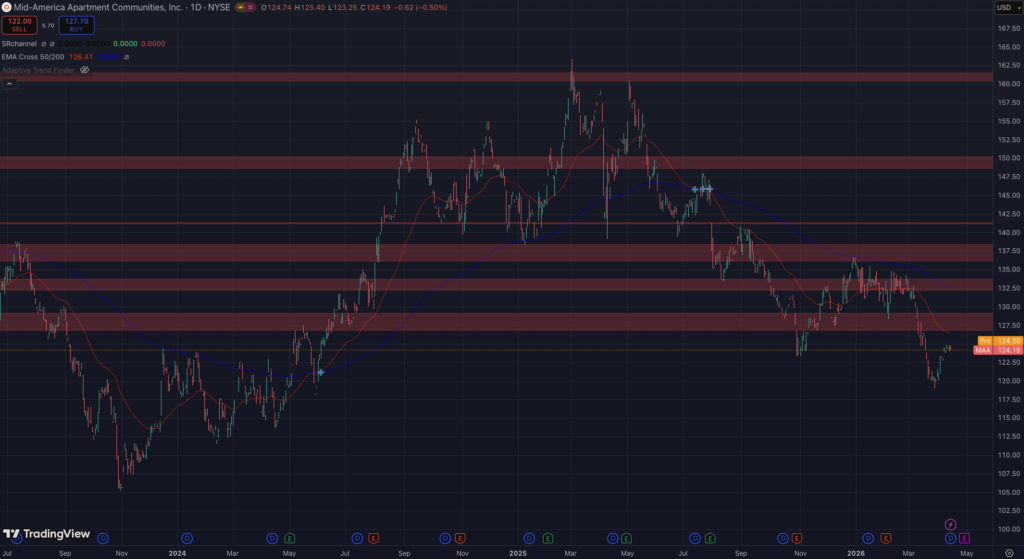Click the 127.70 BUY button

(76, 25)
